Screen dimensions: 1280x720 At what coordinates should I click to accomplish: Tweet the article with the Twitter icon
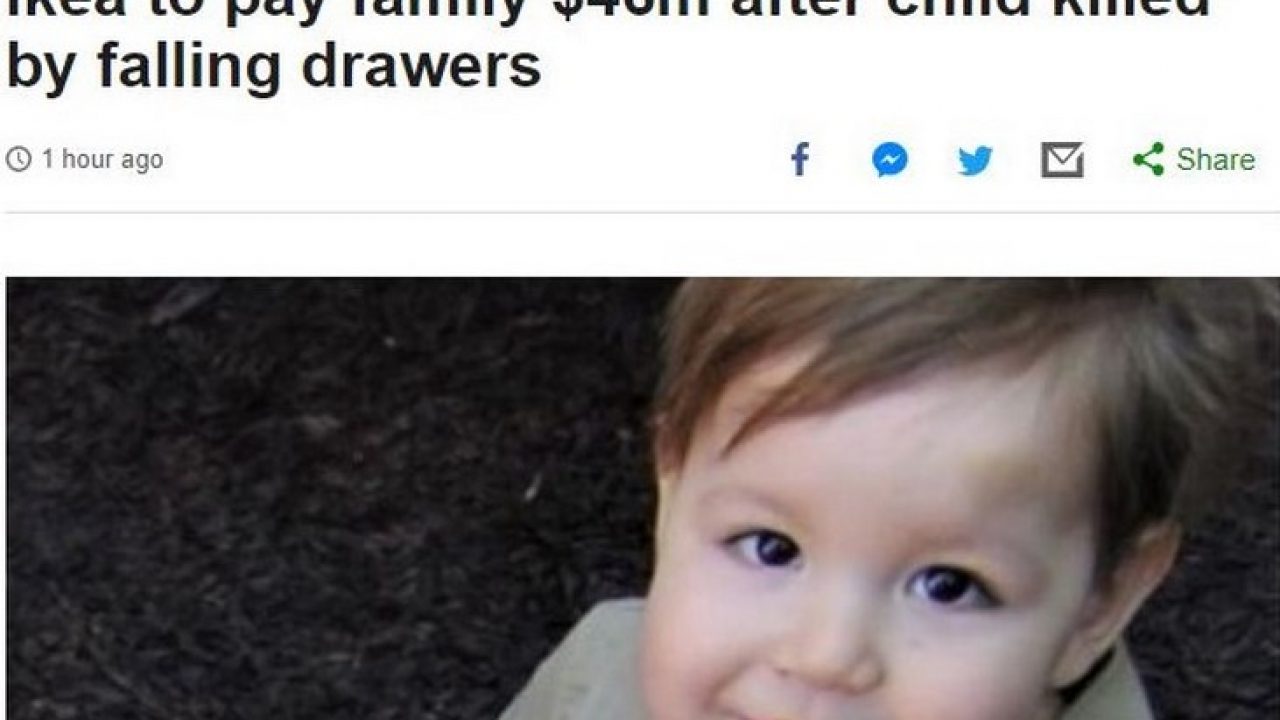975,160
